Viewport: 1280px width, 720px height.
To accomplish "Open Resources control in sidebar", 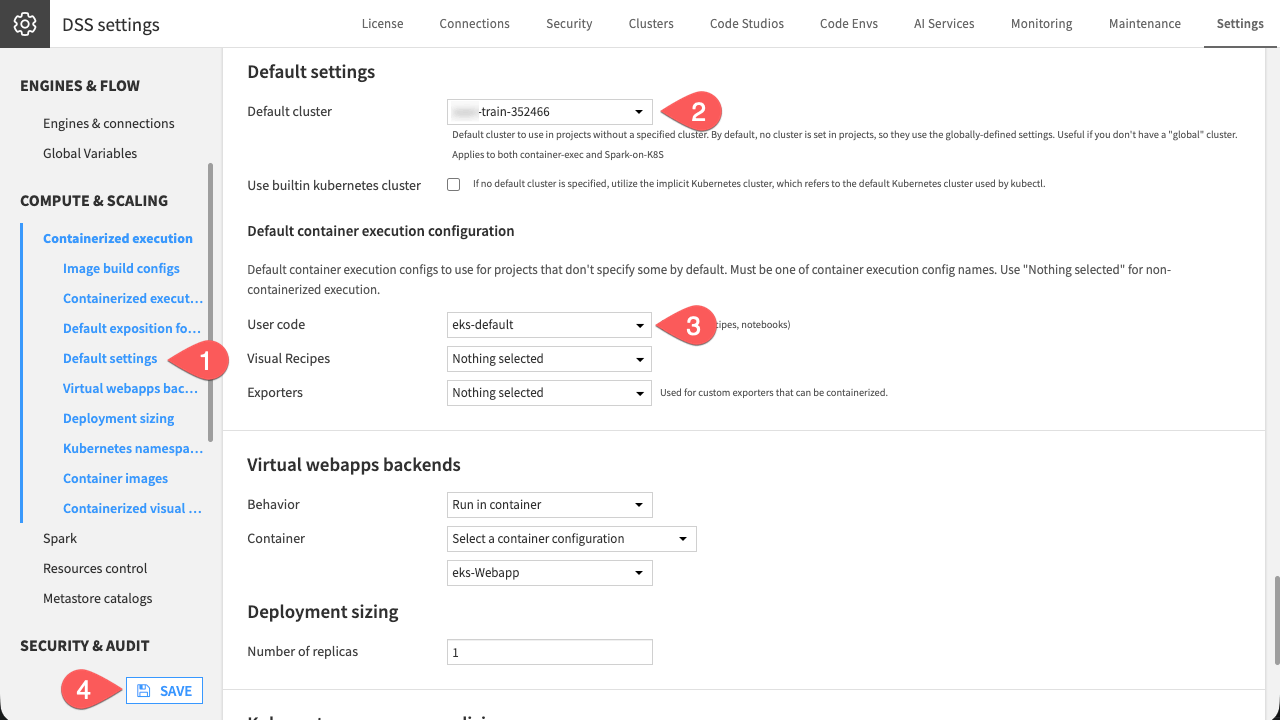I will 95,569.
